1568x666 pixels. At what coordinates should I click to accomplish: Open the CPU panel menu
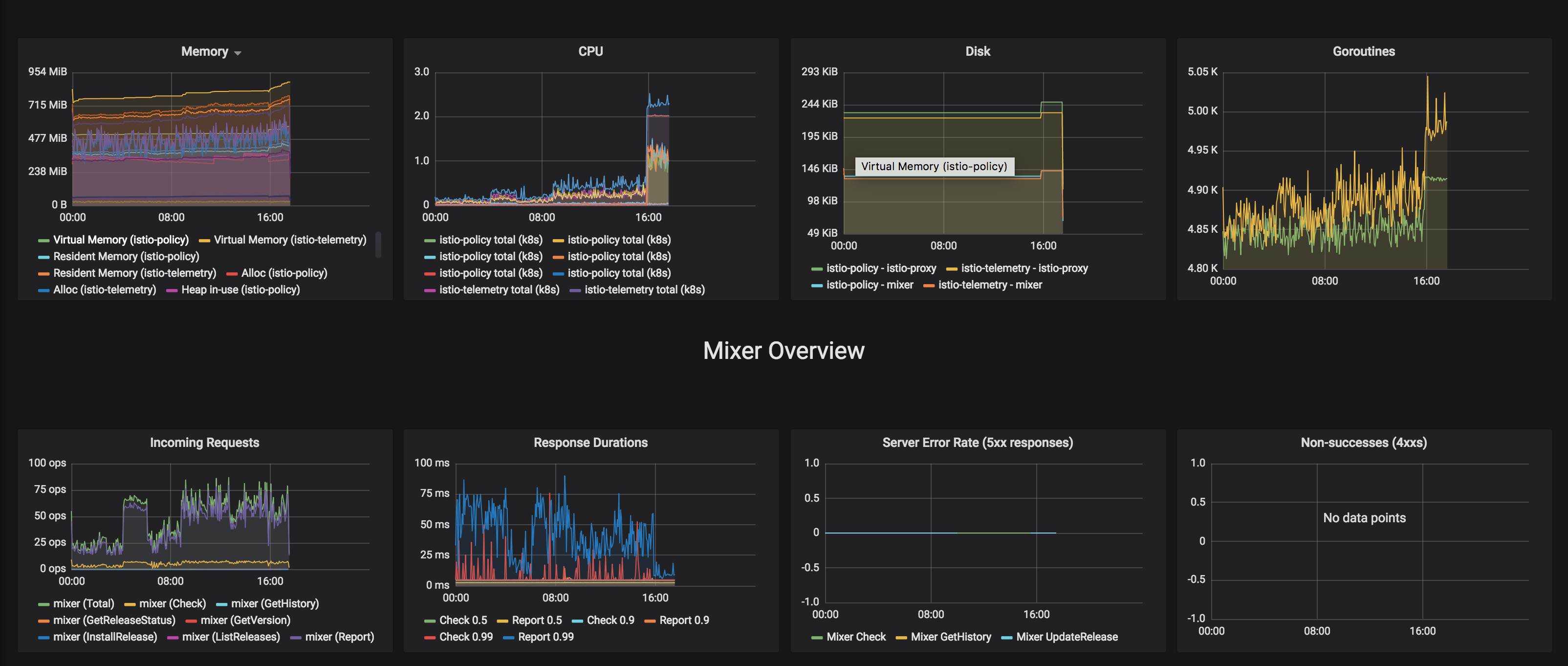click(x=590, y=51)
